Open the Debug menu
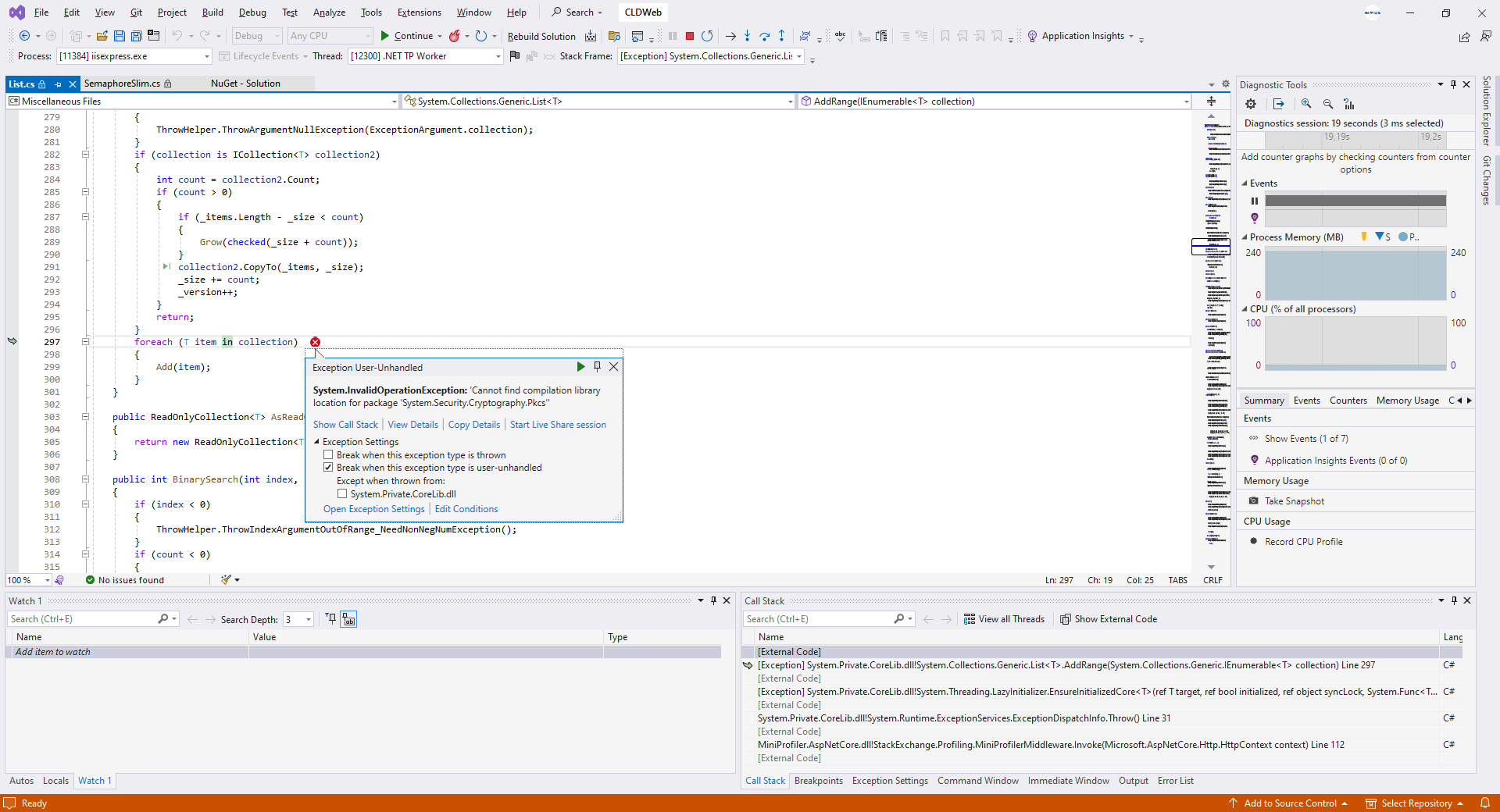 coord(252,12)
